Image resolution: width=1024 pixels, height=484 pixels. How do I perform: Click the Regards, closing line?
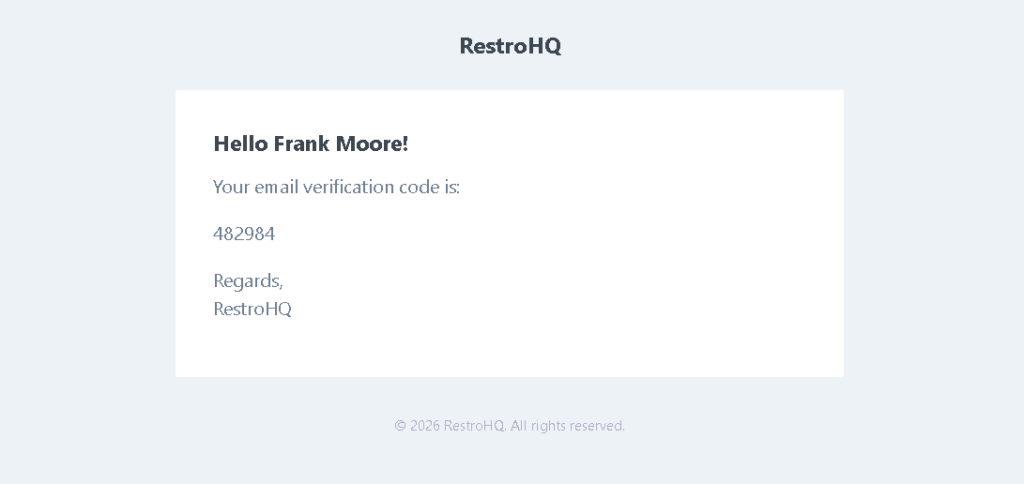click(x=248, y=281)
